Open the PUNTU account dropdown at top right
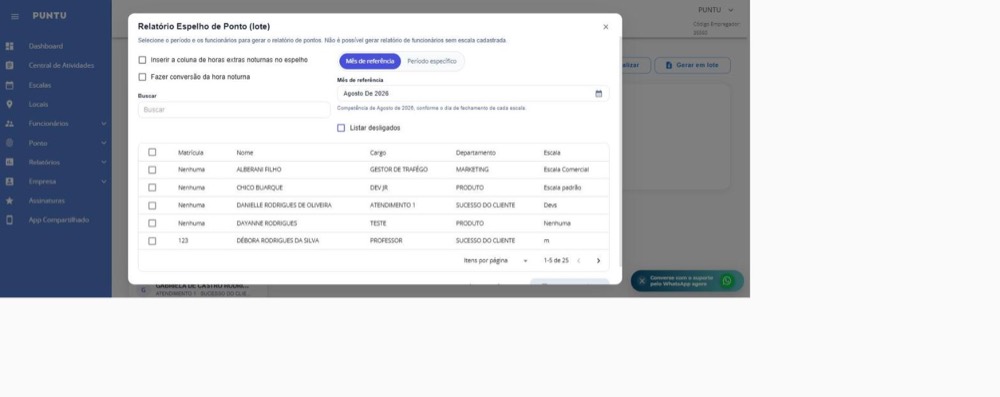Screen dimensions: 1000x397 pyautogui.click(x=716, y=10)
